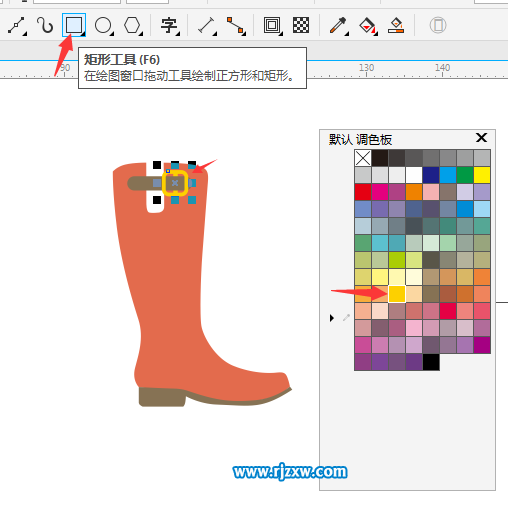Screen dimensions: 508x525
Task: Click the yellow buckle on the boot
Action: tap(175, 183)
